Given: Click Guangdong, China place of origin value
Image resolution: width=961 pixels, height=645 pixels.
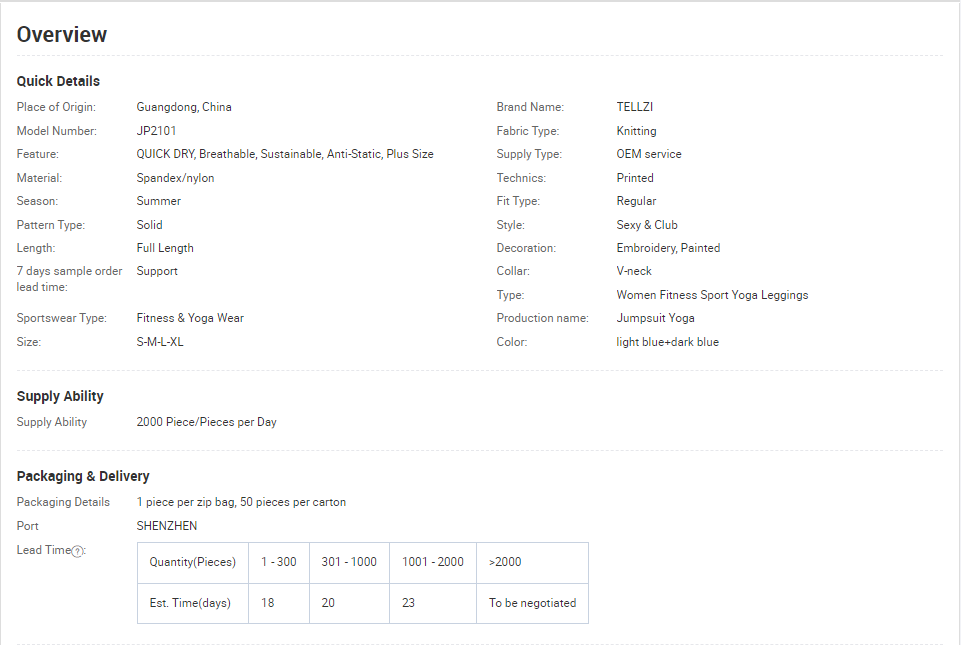Looking at the screenshot, I should tap(184, 107).
